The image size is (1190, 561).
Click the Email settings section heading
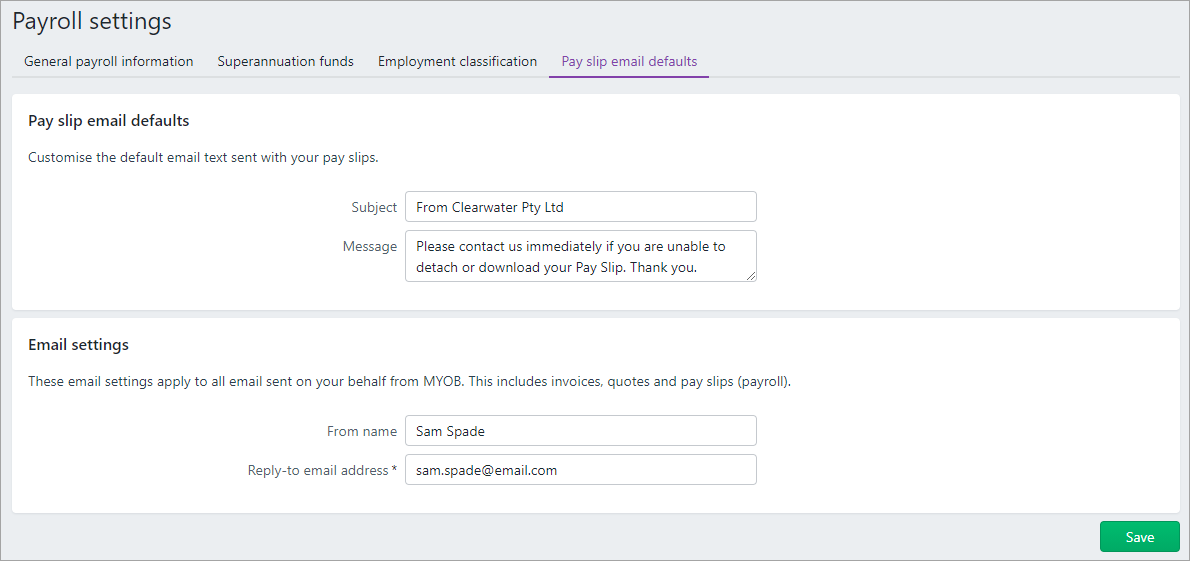(x=78, y=345)
